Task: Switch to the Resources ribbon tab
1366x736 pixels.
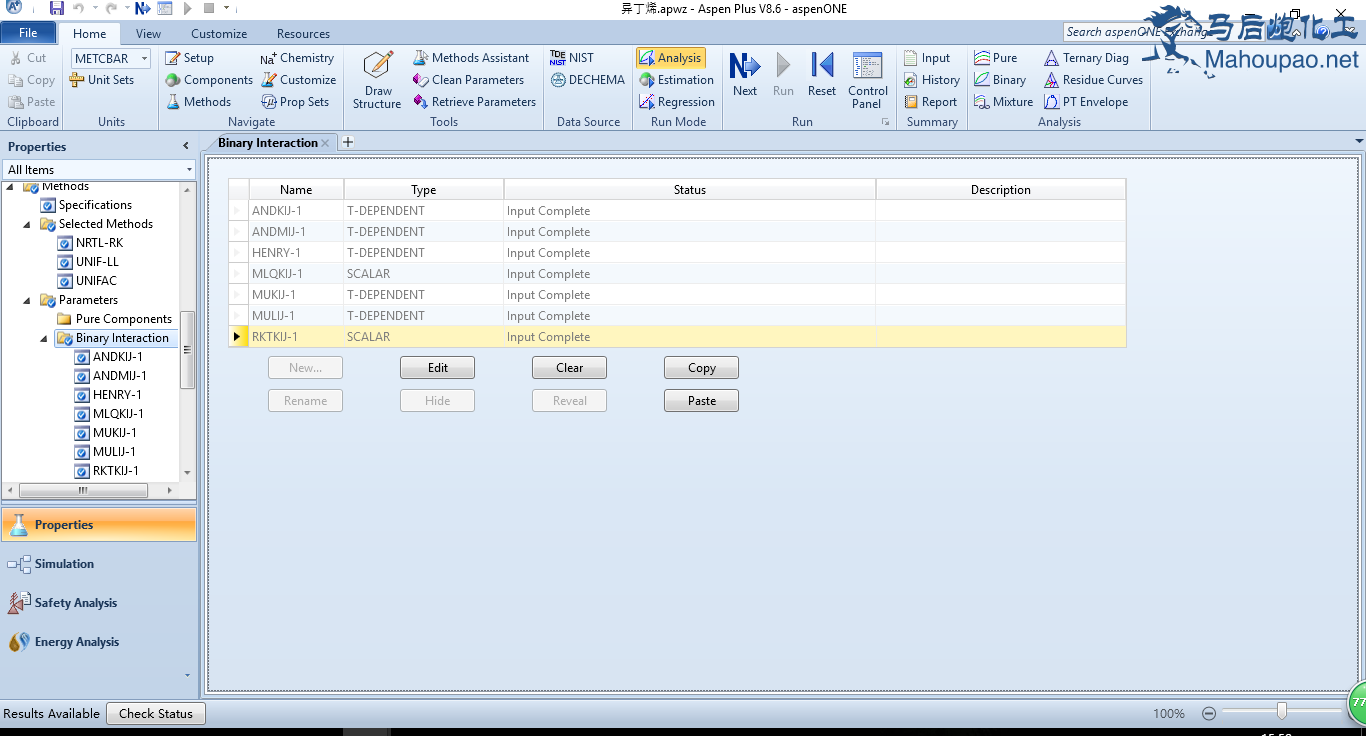Action: [303, 33]
